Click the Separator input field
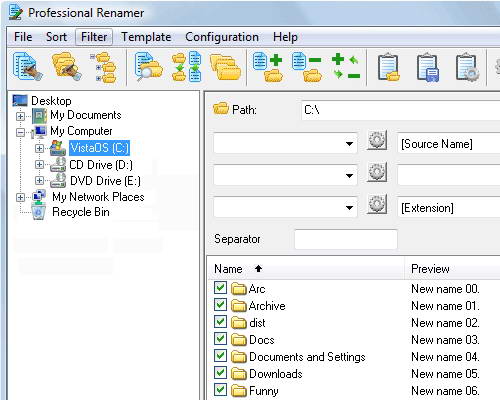Viewport: 500px width, 400px height. click(346, 239)
